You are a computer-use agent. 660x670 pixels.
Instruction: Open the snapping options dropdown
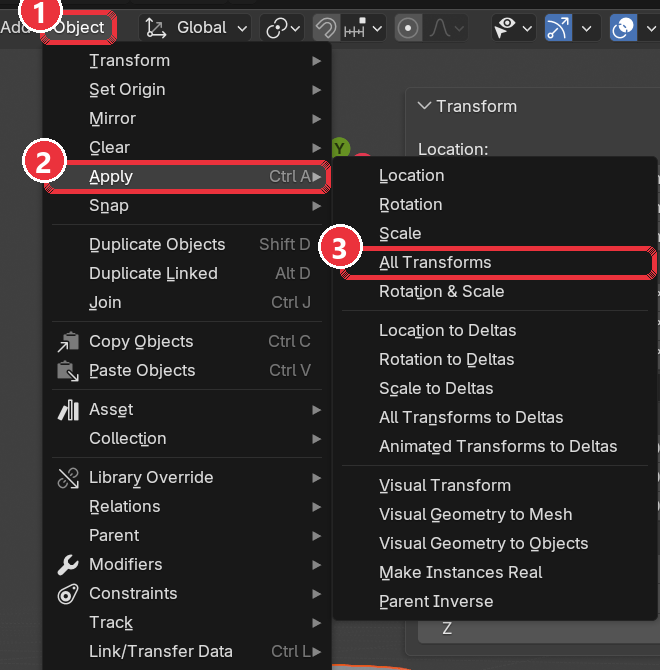click(x=363, y=28)
